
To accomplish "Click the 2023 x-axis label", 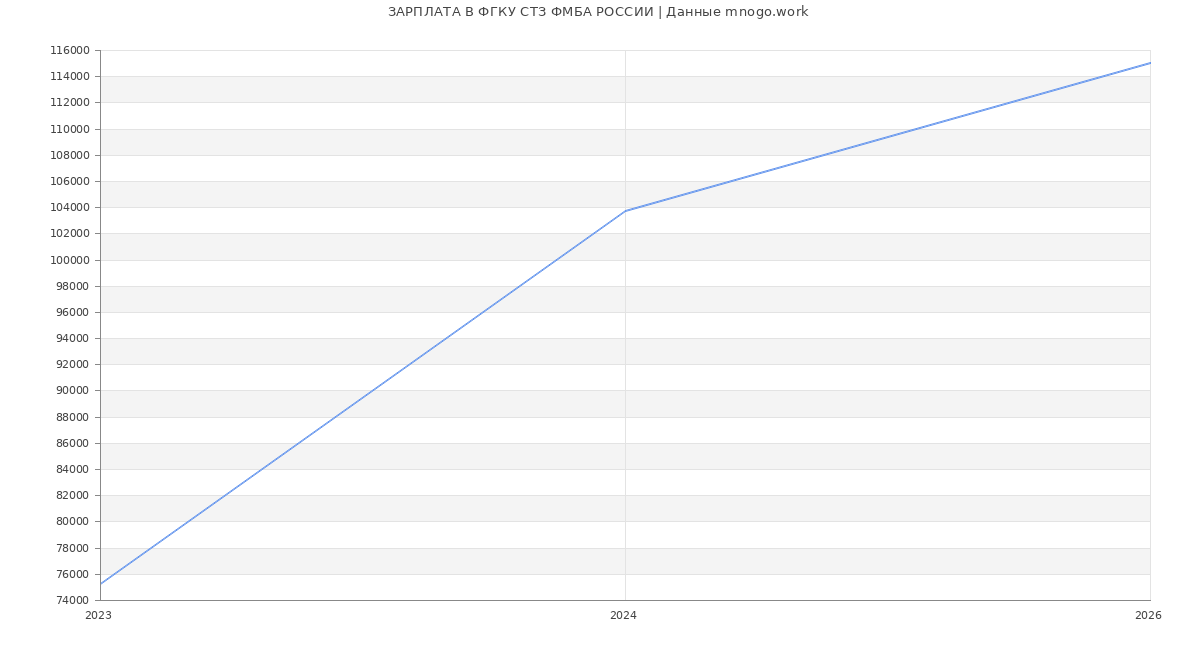I will (x=98, y=616).
